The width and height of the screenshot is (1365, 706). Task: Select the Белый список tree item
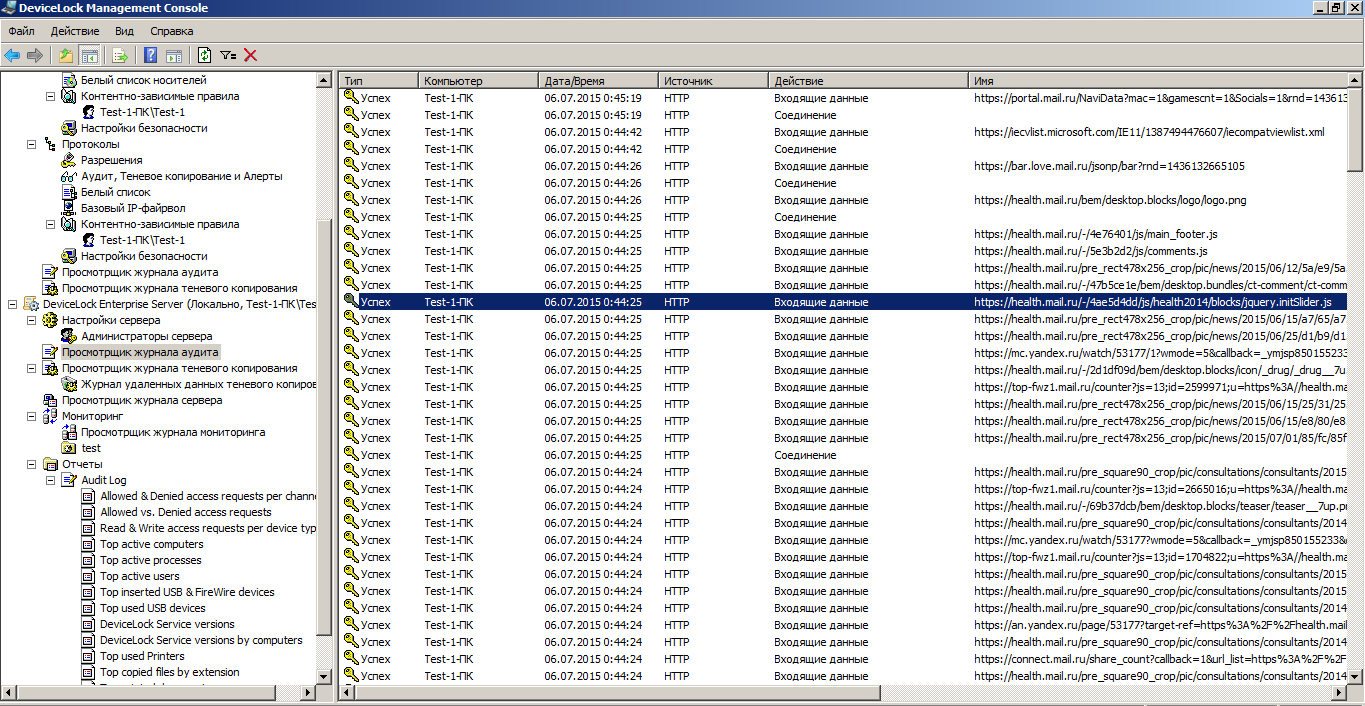pyautogui.click(x=116, y=192)
